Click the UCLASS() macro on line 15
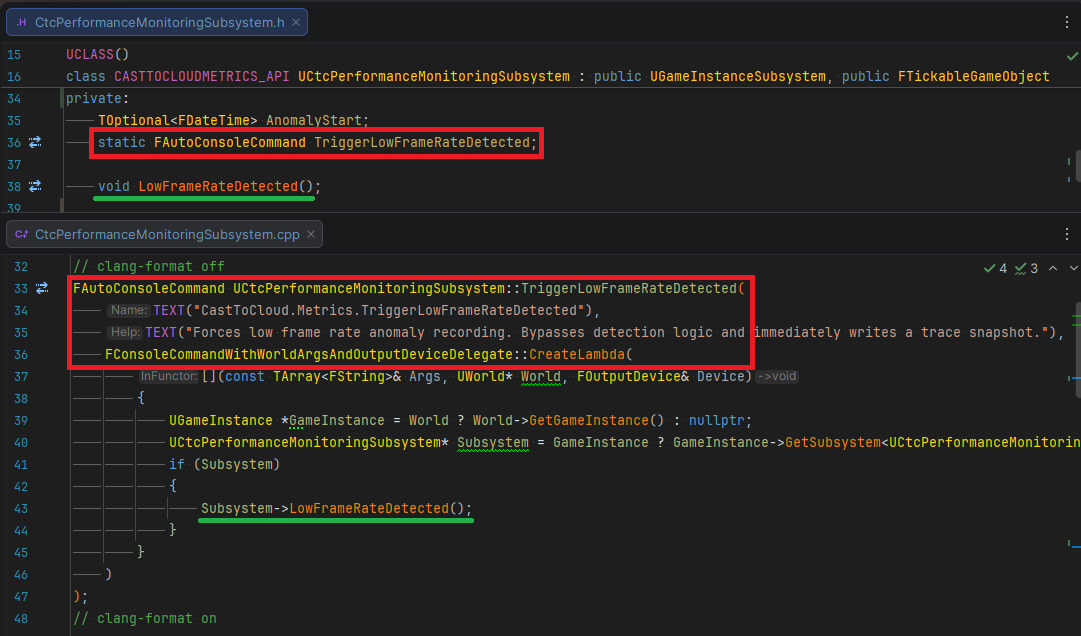This screenshot has height=636, width=1081. (x=97, y=54)
